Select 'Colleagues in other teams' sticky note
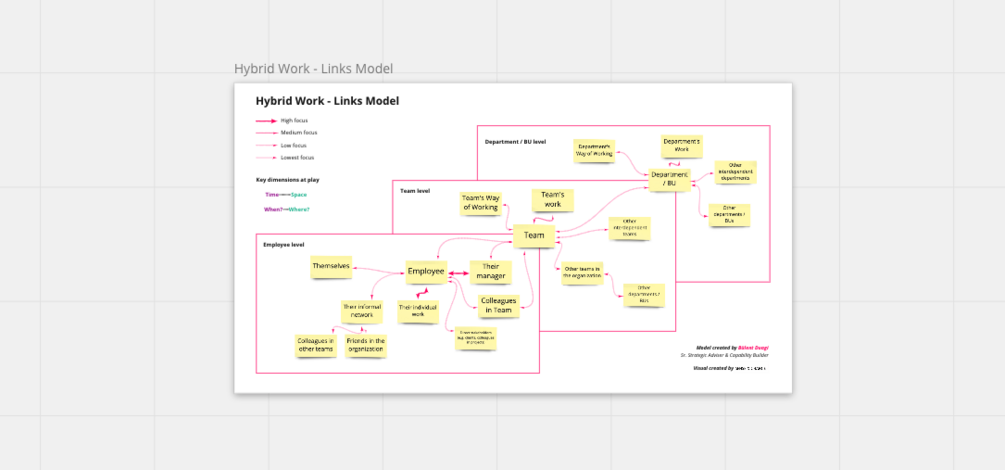 [x=315, y=346]
